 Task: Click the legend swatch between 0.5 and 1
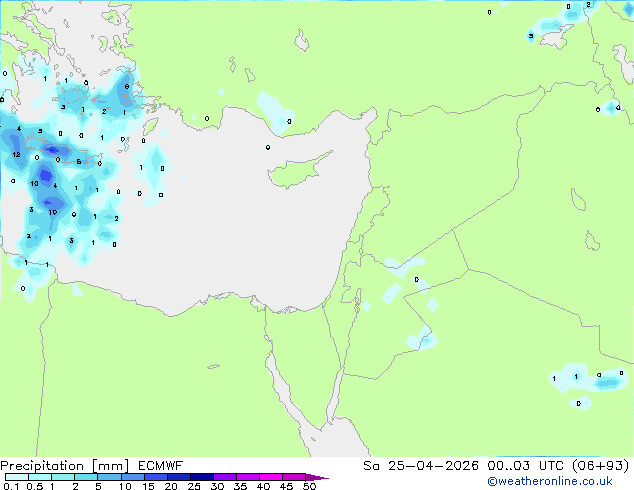pyautogui.click(x=40, y=477)
